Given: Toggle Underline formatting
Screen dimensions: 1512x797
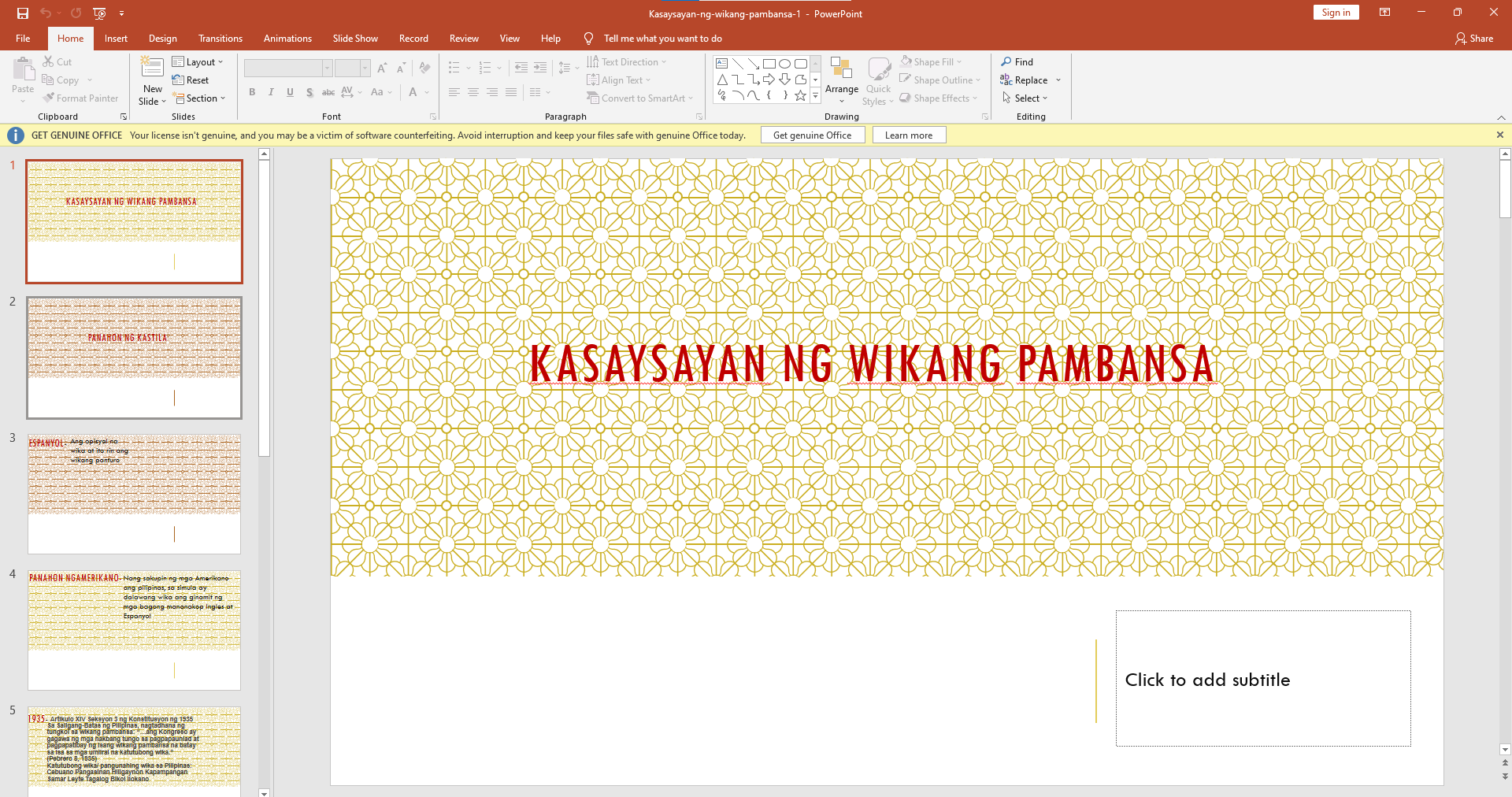Looking at the screenshot, I should click(x=290, y=92).
